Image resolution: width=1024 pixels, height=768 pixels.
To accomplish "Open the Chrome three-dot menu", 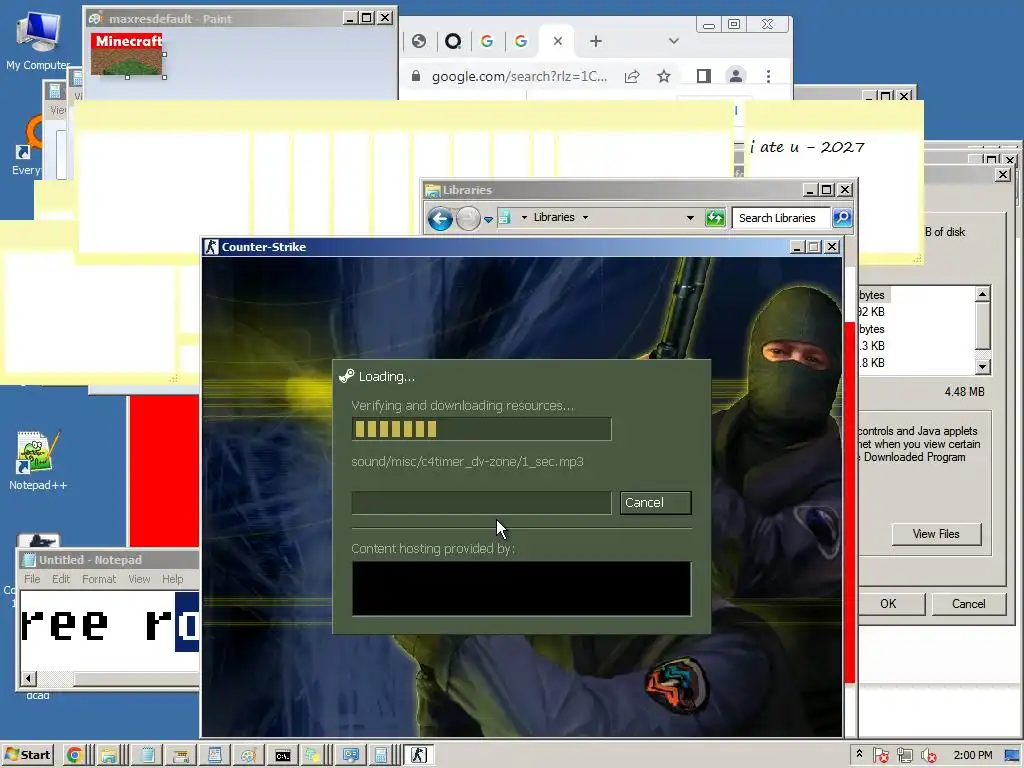I will [x=769, y=76].
